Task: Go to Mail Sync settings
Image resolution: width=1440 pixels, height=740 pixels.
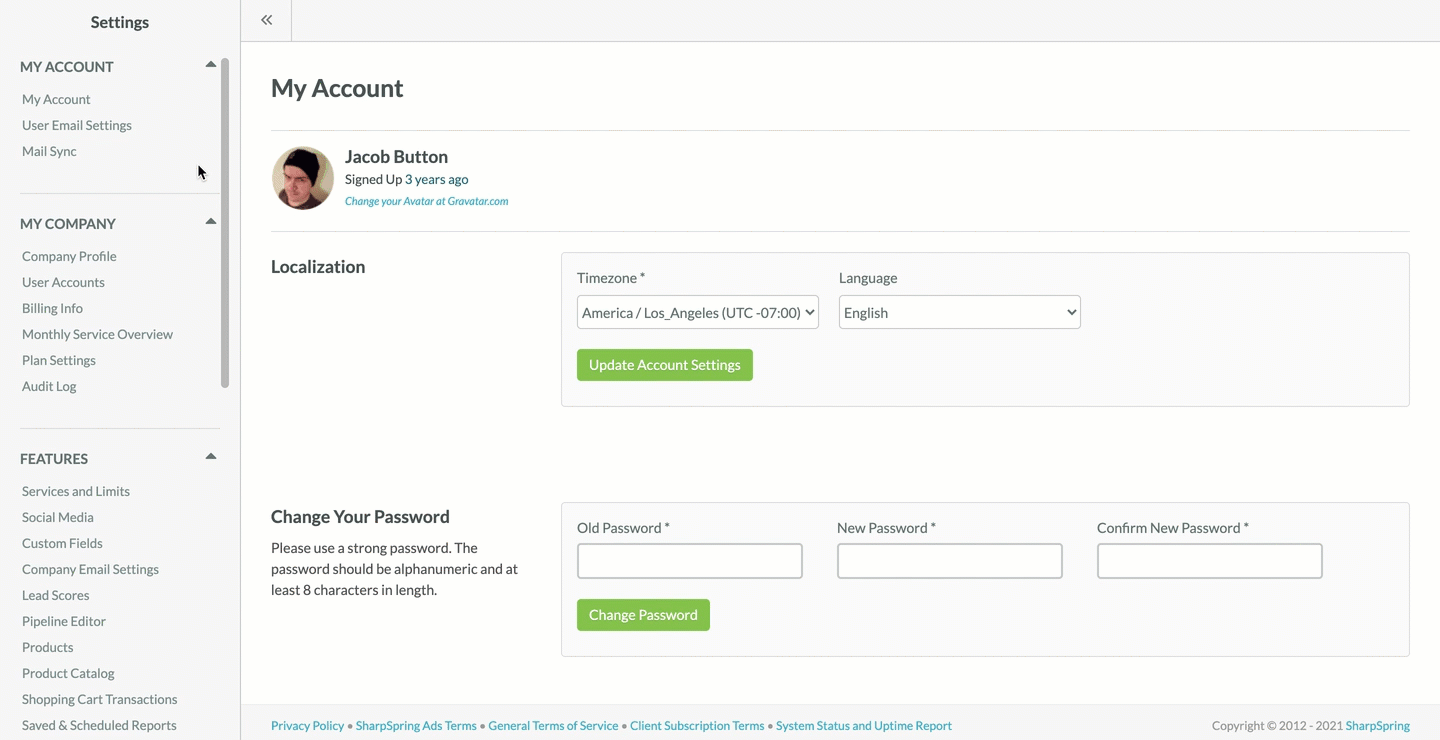Action: [49, 151]
